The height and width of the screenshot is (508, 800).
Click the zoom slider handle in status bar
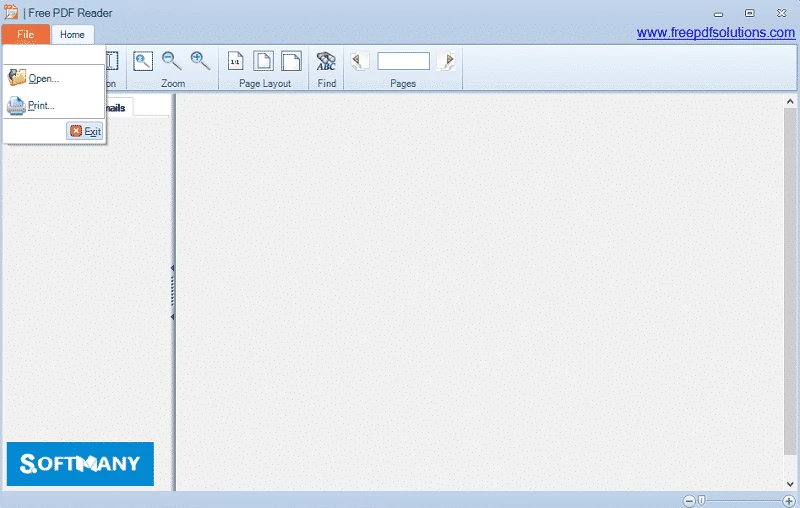702,500
